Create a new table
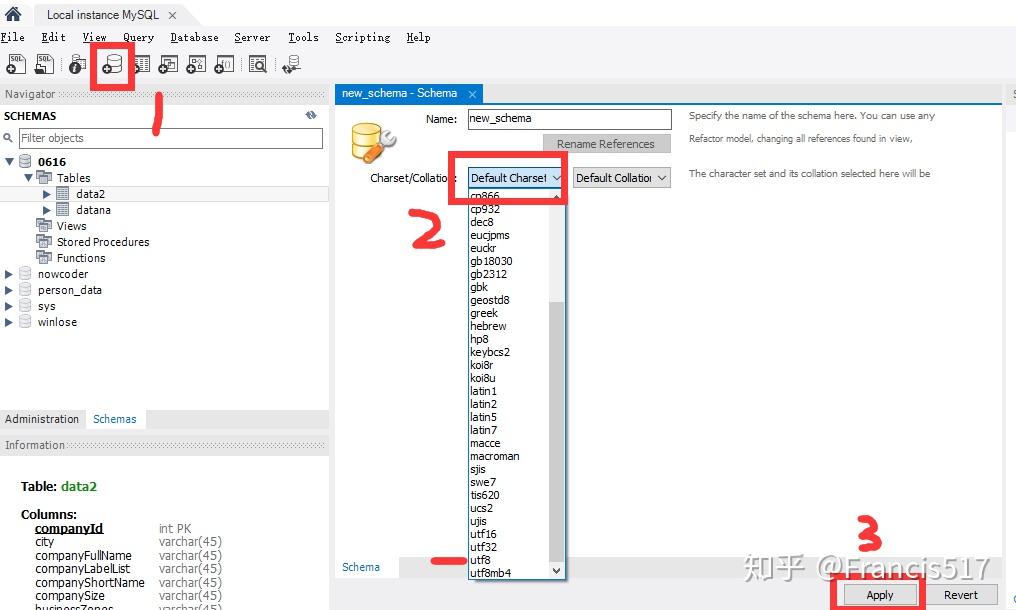The height and width of the screenshot is (610, 1016). (140, 63)
